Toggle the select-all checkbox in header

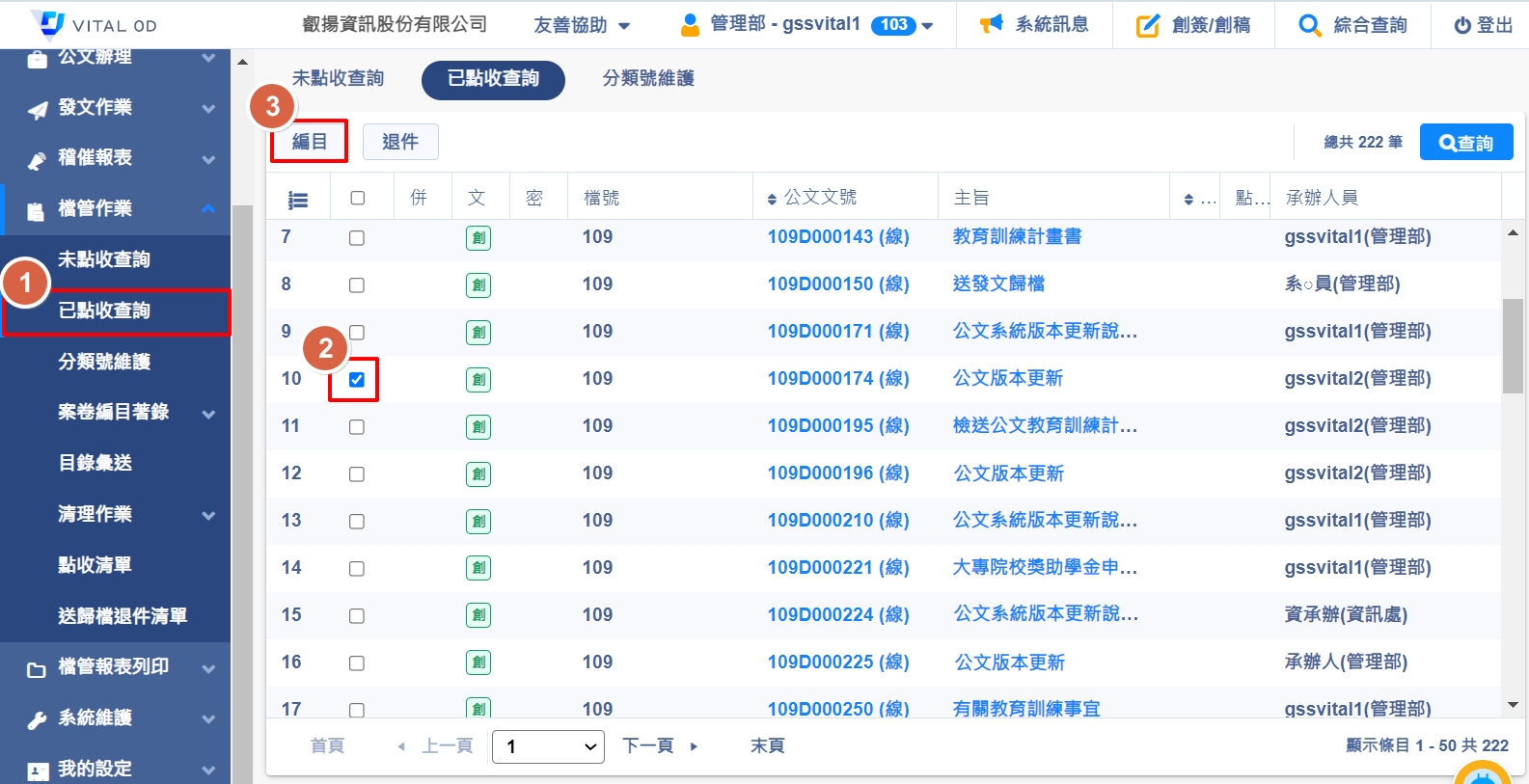tap(358, 198)
